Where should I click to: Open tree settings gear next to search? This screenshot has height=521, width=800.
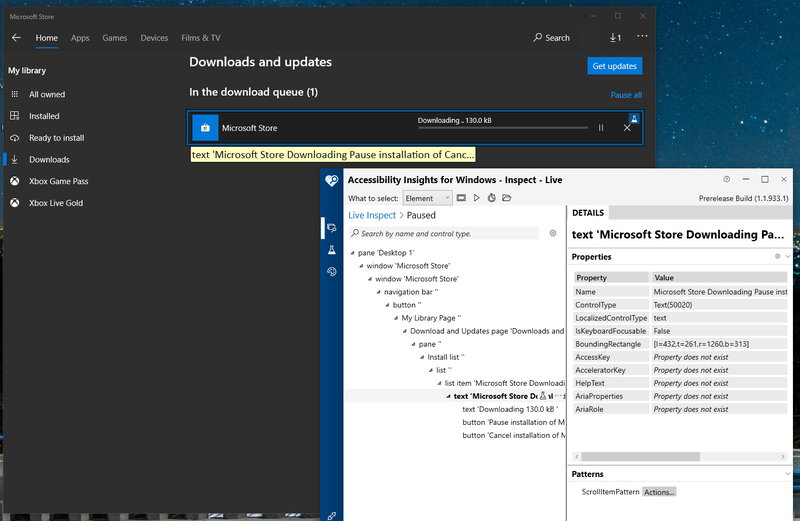pyautogui.click(x=553, y=233)
